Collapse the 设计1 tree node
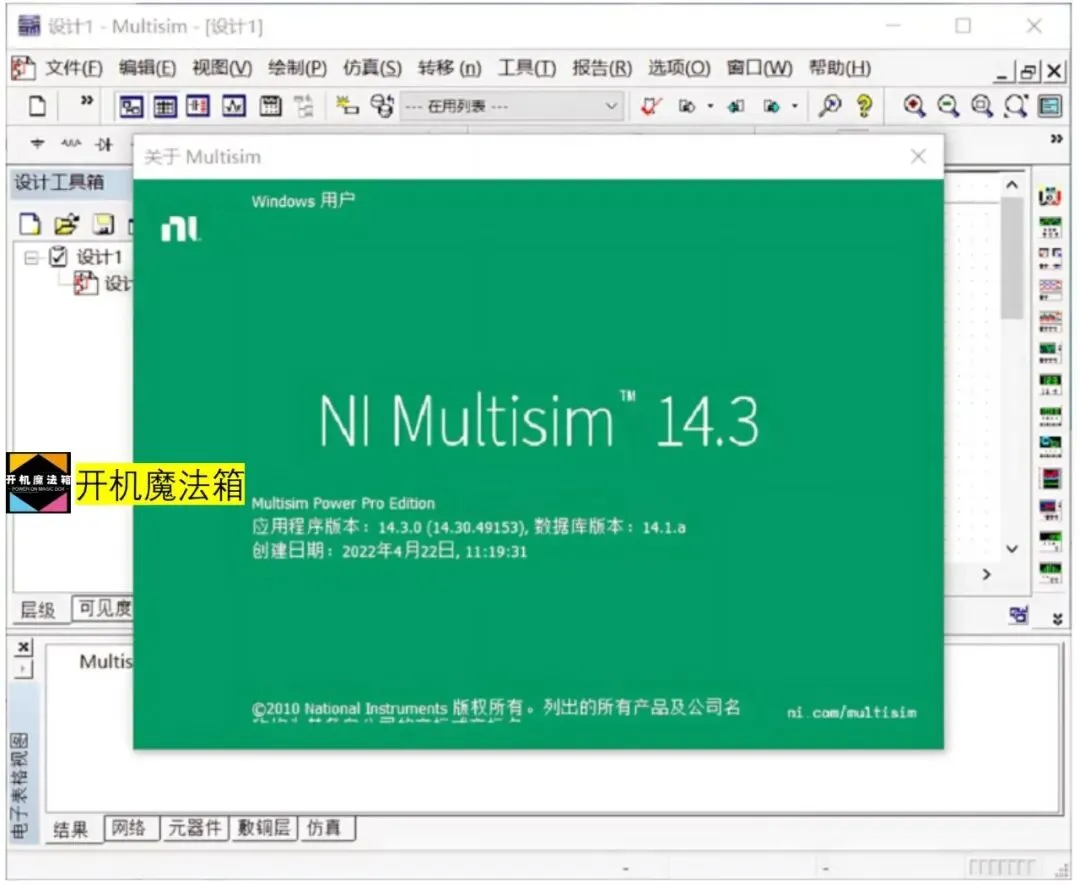Screen dimensions: 1080x884 (x=31, y=258)
